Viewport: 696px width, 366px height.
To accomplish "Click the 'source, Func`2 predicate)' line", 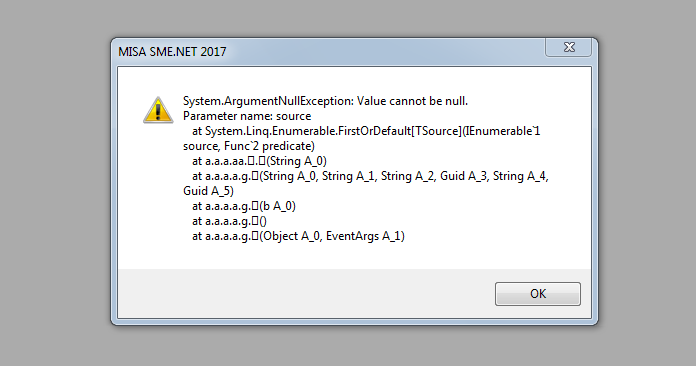I will 249,146.
